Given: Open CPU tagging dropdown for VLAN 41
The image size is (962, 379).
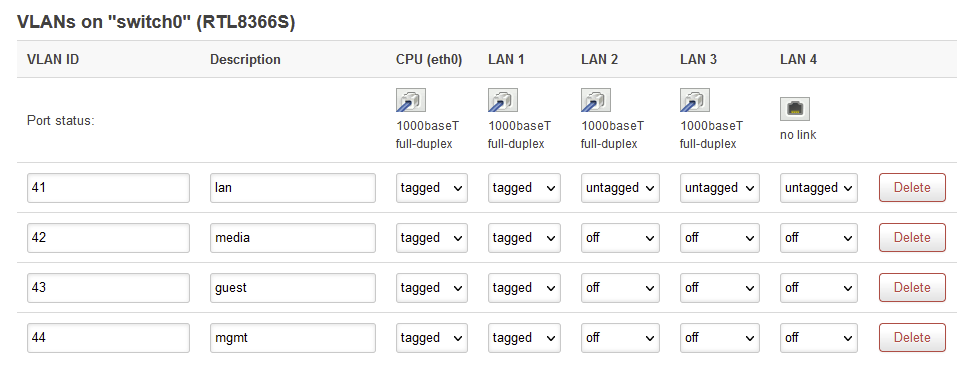Looking at the screenshot, I should pos(432,188).
